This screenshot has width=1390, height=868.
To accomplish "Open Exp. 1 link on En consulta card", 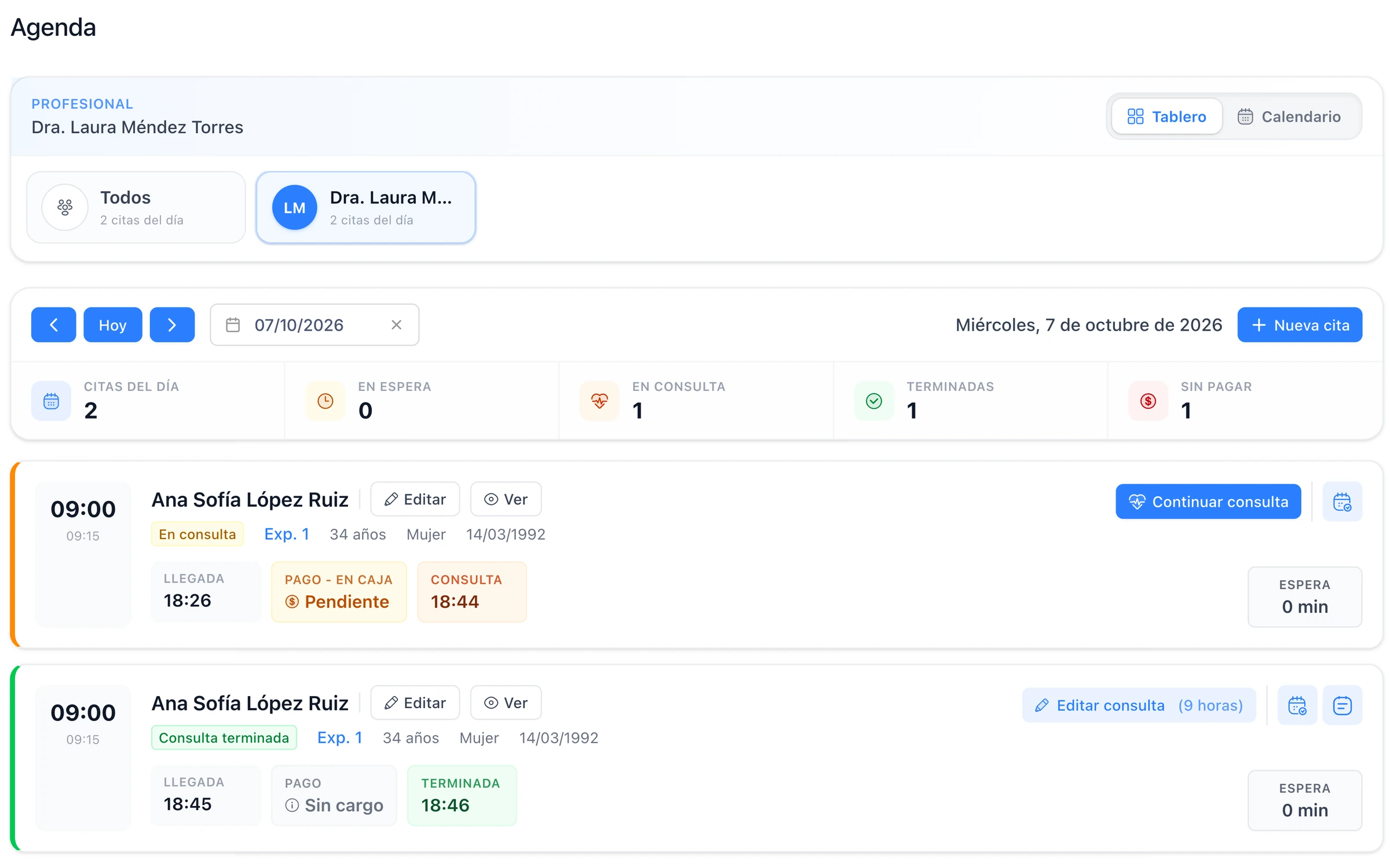I will point(287,534).
